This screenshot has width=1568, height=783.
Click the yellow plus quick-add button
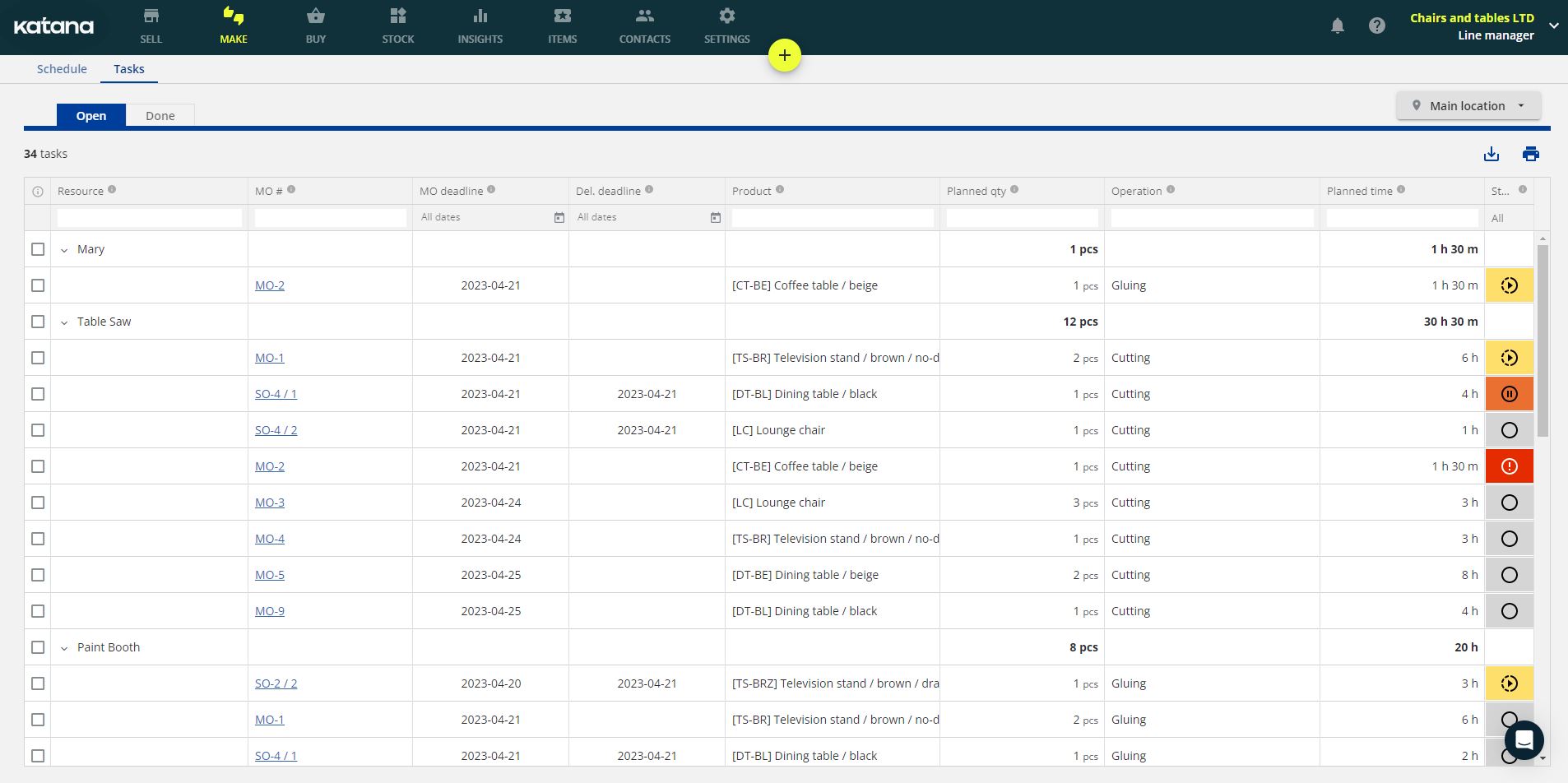tap(785, 55)
